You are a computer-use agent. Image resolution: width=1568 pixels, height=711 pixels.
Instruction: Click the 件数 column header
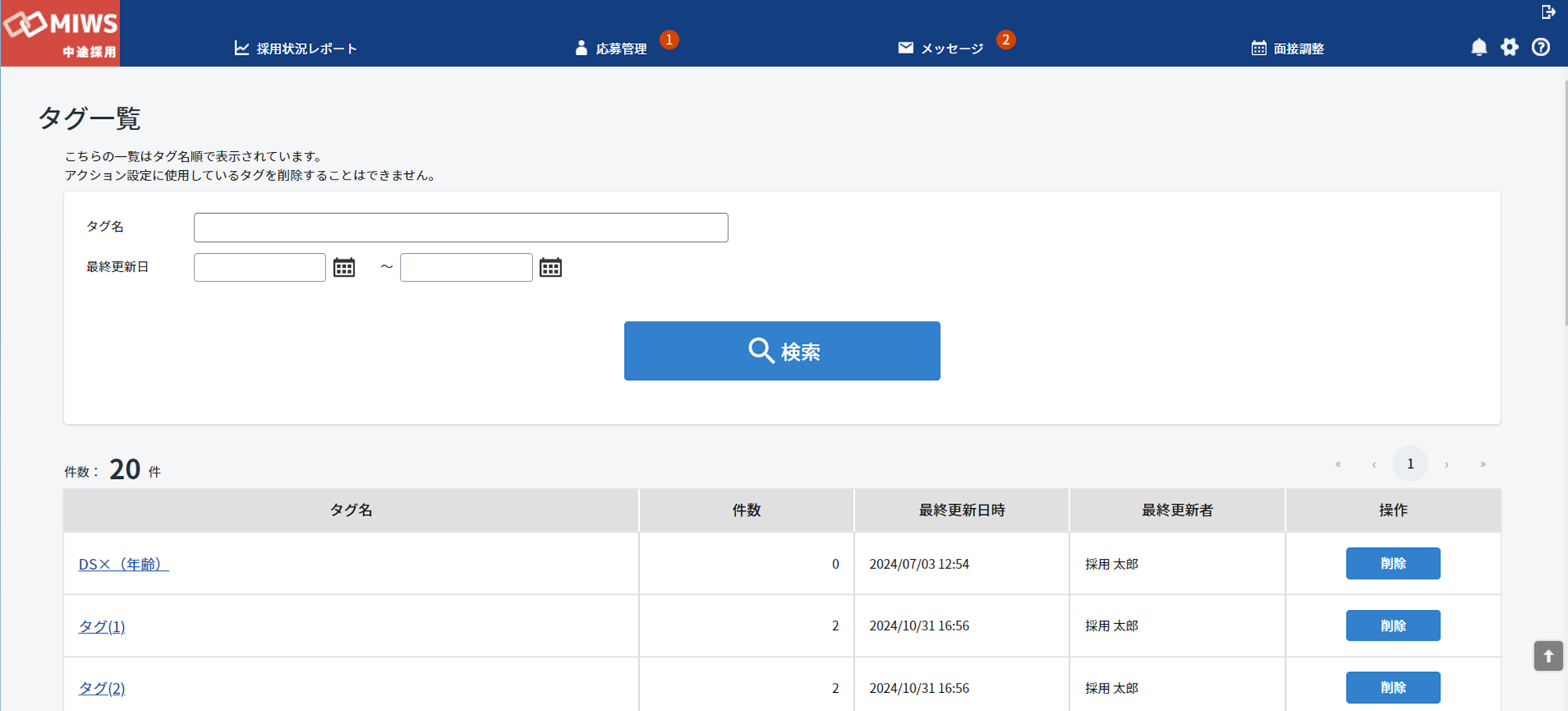click(746, 510)
